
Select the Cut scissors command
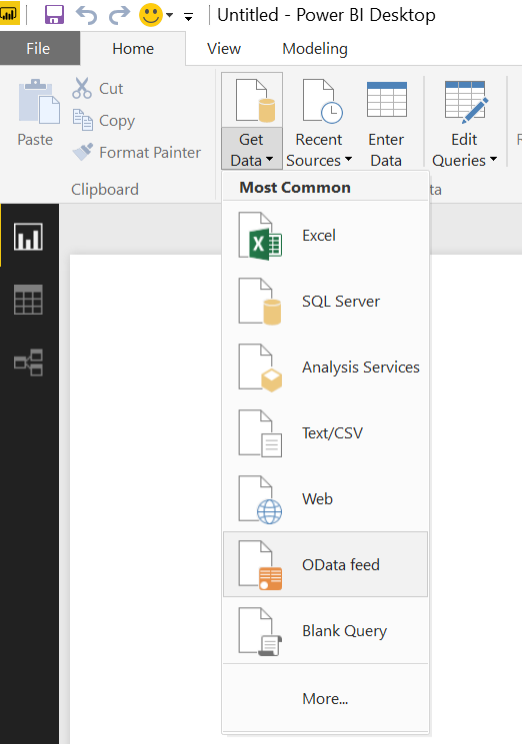(x=98, y=88)
